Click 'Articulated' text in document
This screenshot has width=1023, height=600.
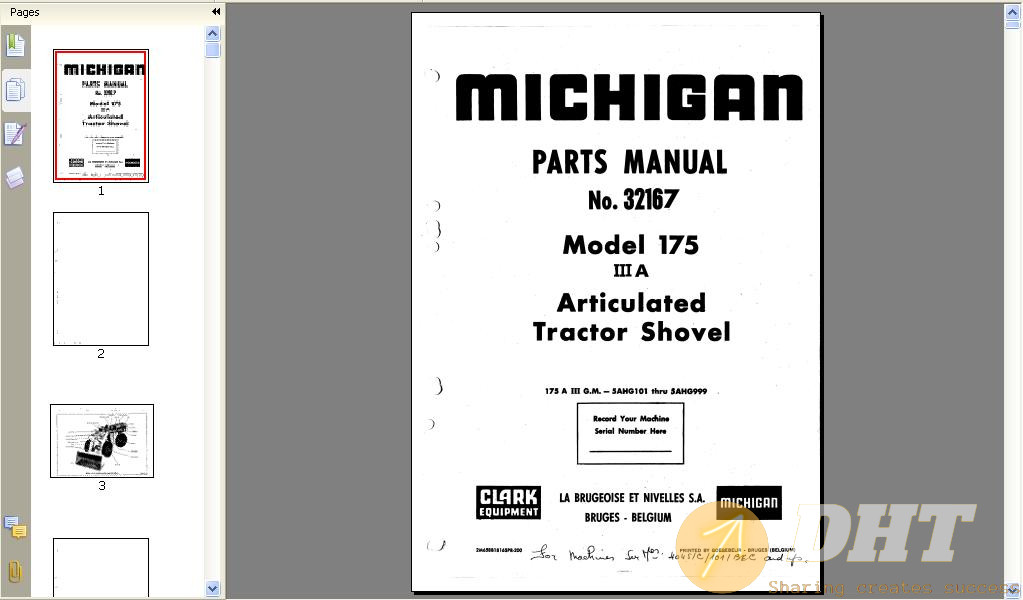pos(632,303)
